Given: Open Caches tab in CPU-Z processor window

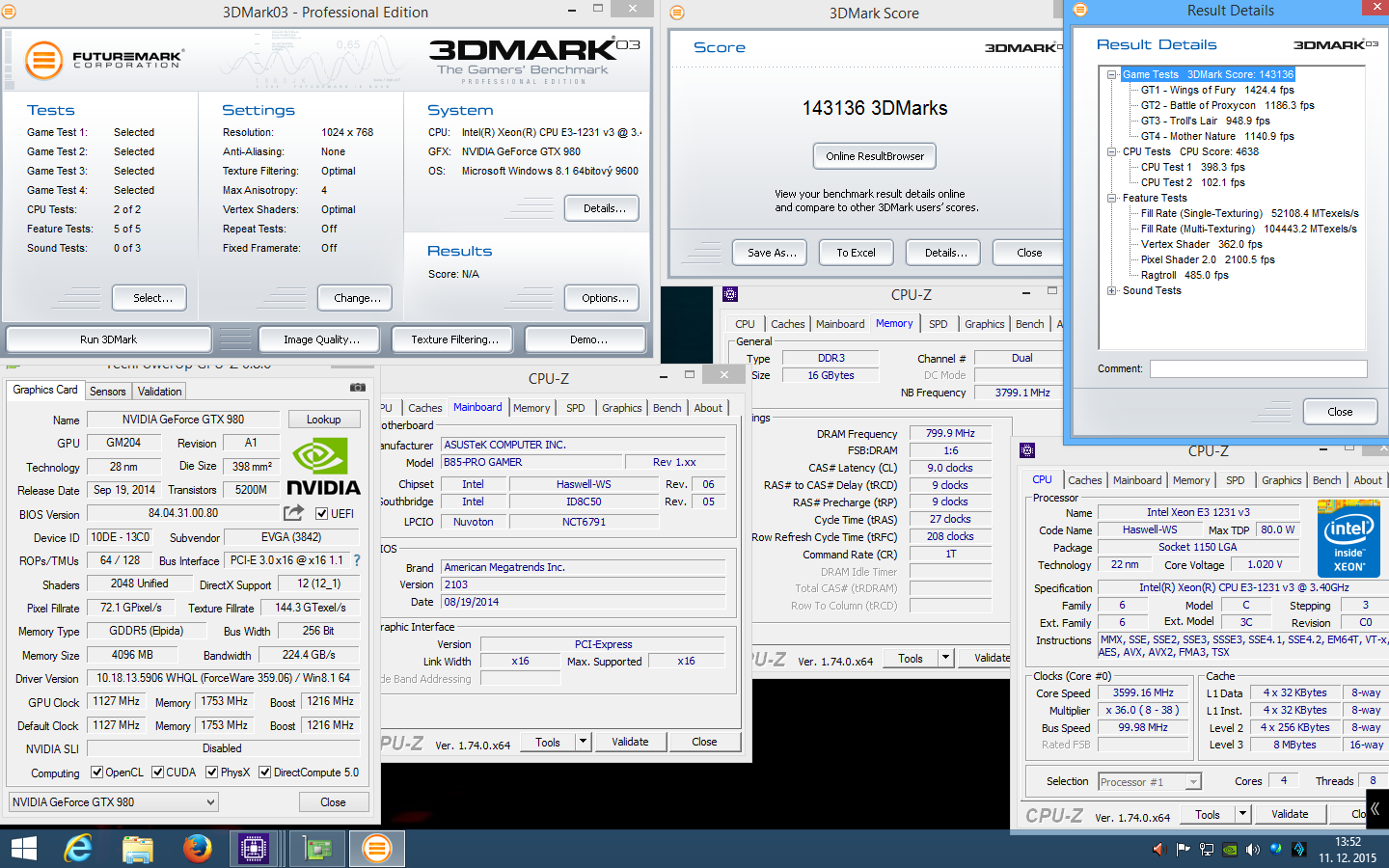Looking at the screenshot, I should pyautogui.click(x=1084, y=480).
